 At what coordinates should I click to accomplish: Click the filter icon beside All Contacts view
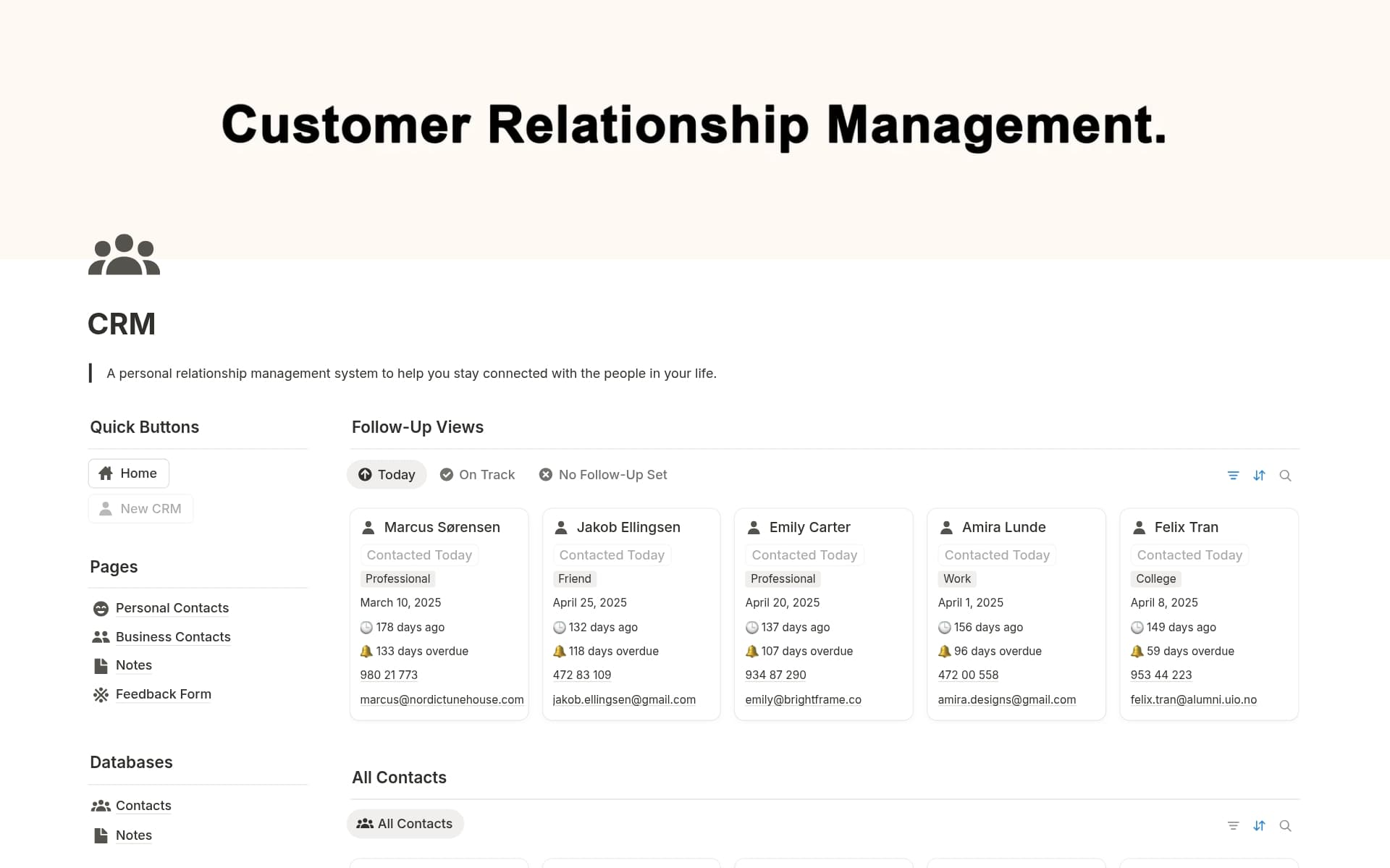point(1234,825)
